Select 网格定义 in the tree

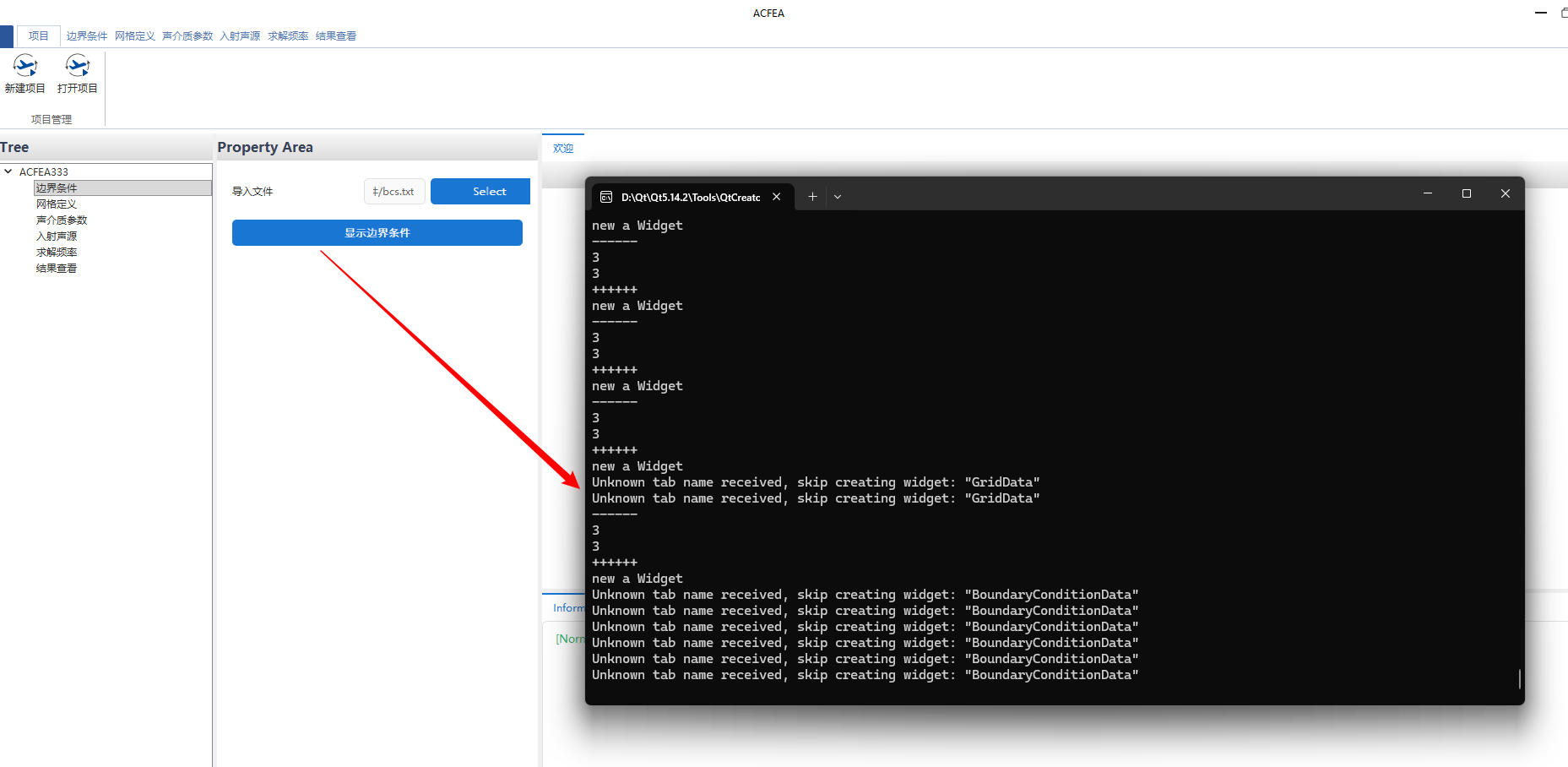point(57,204)
